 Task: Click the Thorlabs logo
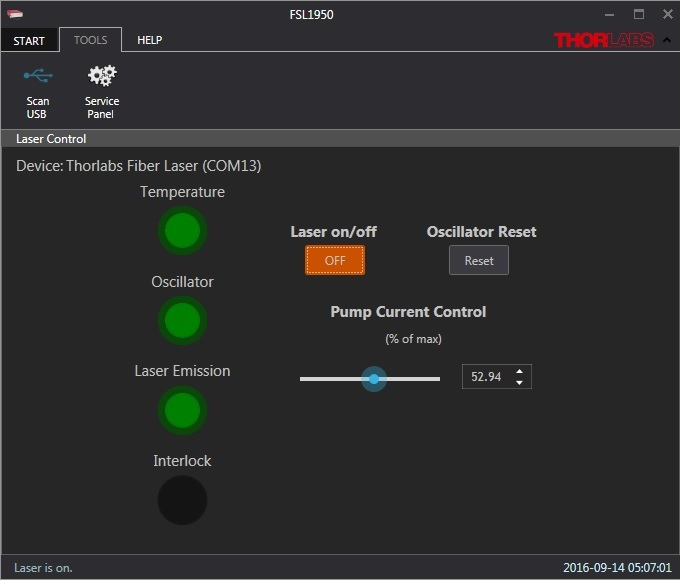pos(604,40)
